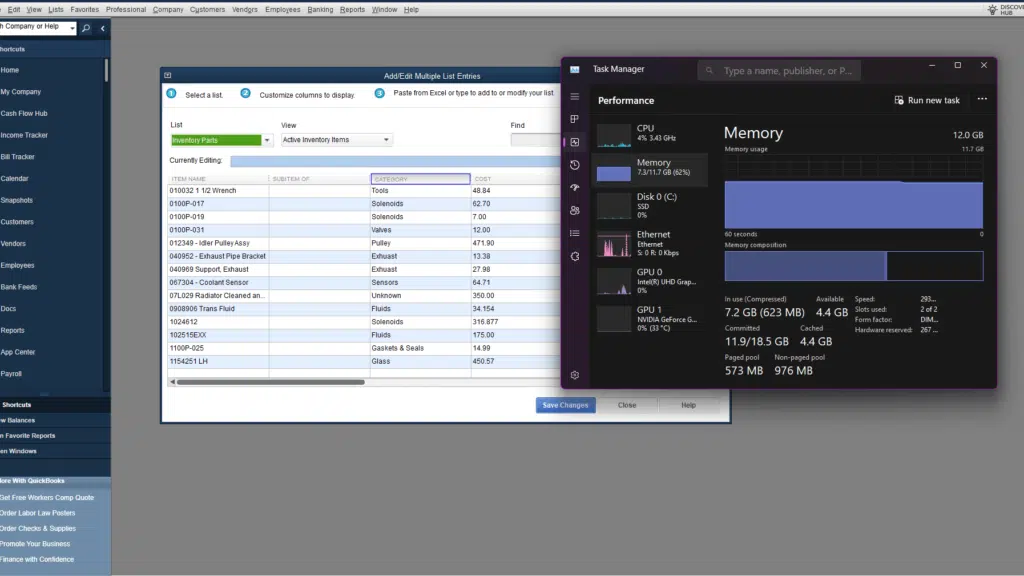1024x576 pixels.
Task: Click the Add/Edit Multiple List Entries window icon
Action: [168, 76]
